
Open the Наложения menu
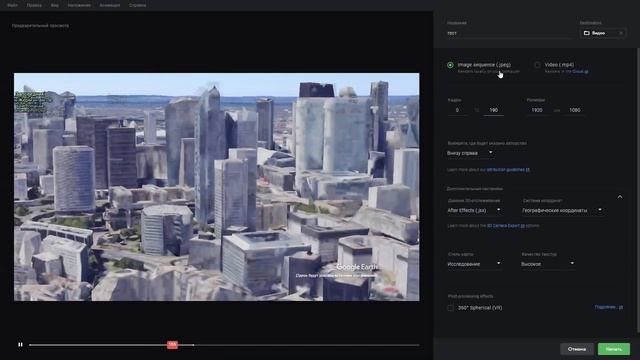79,5
